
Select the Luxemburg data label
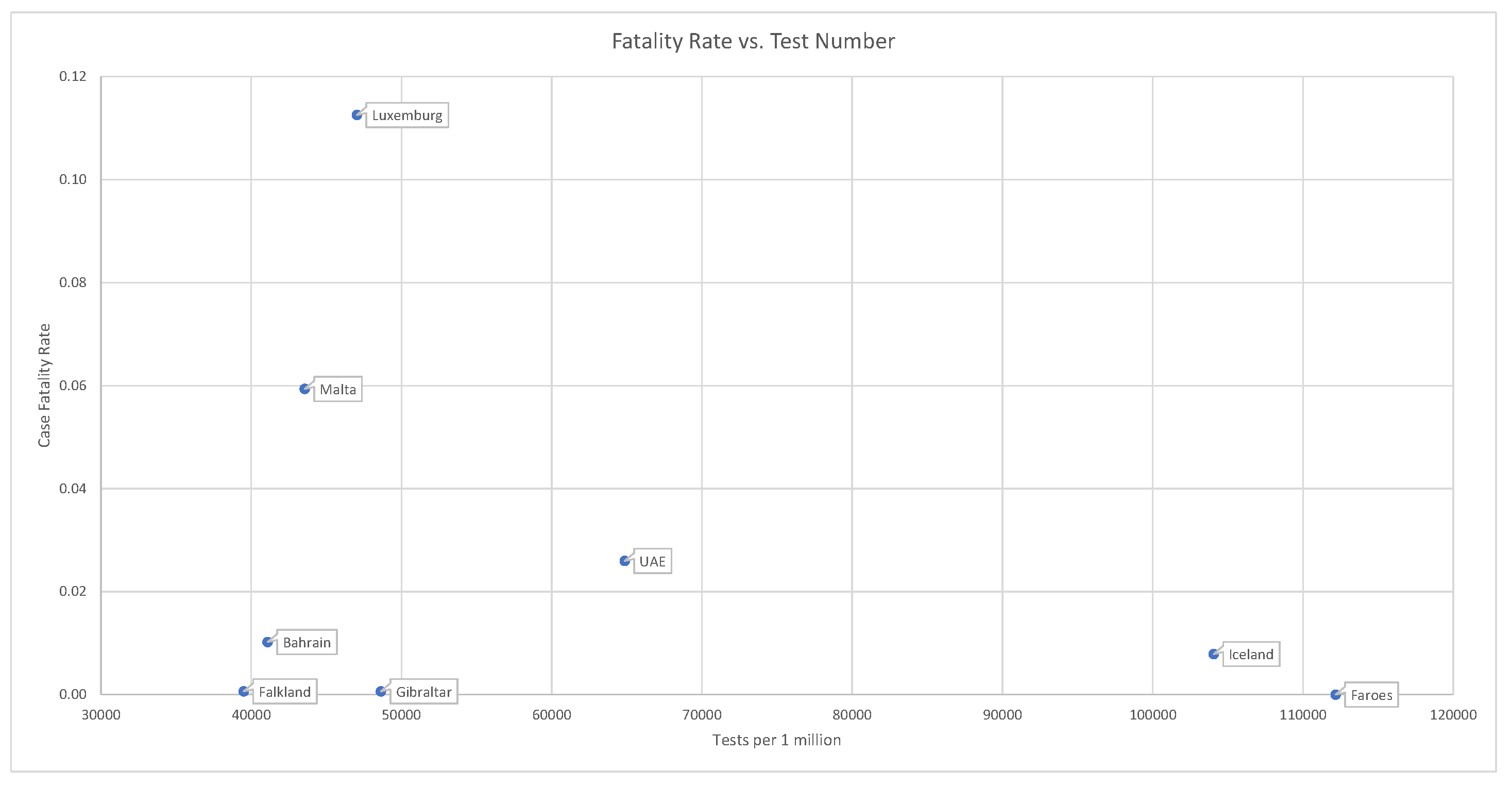[407, 116]
